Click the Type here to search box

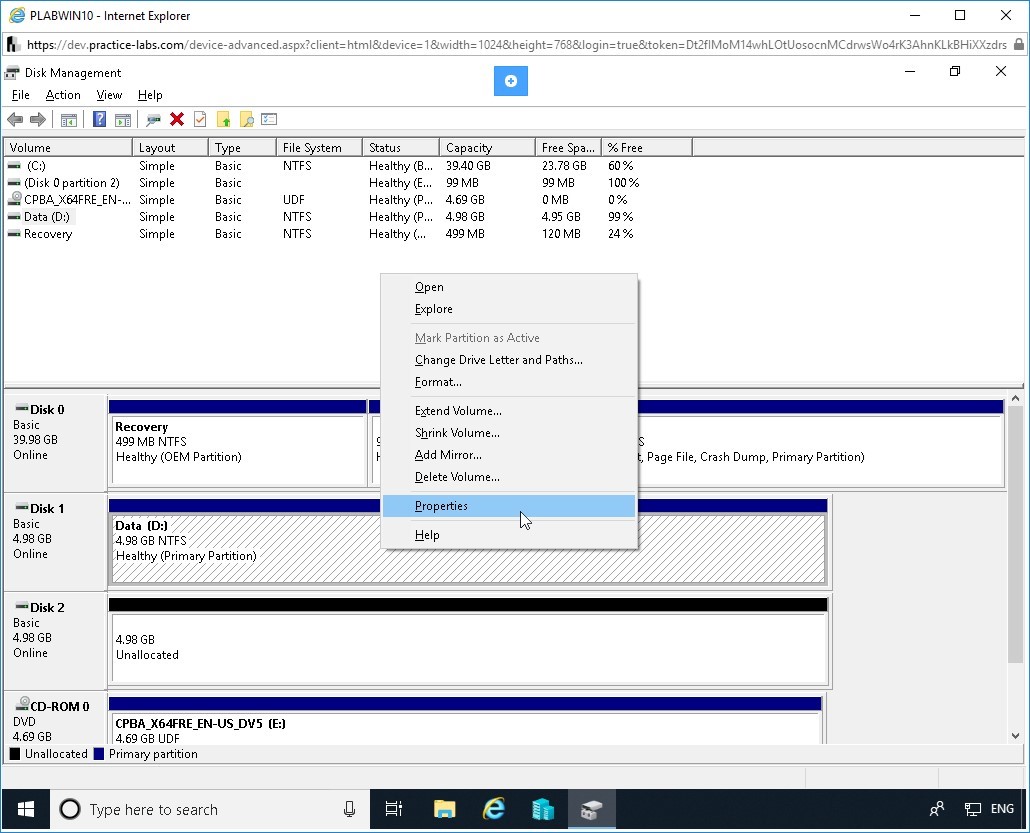click(x=210, y=809)
